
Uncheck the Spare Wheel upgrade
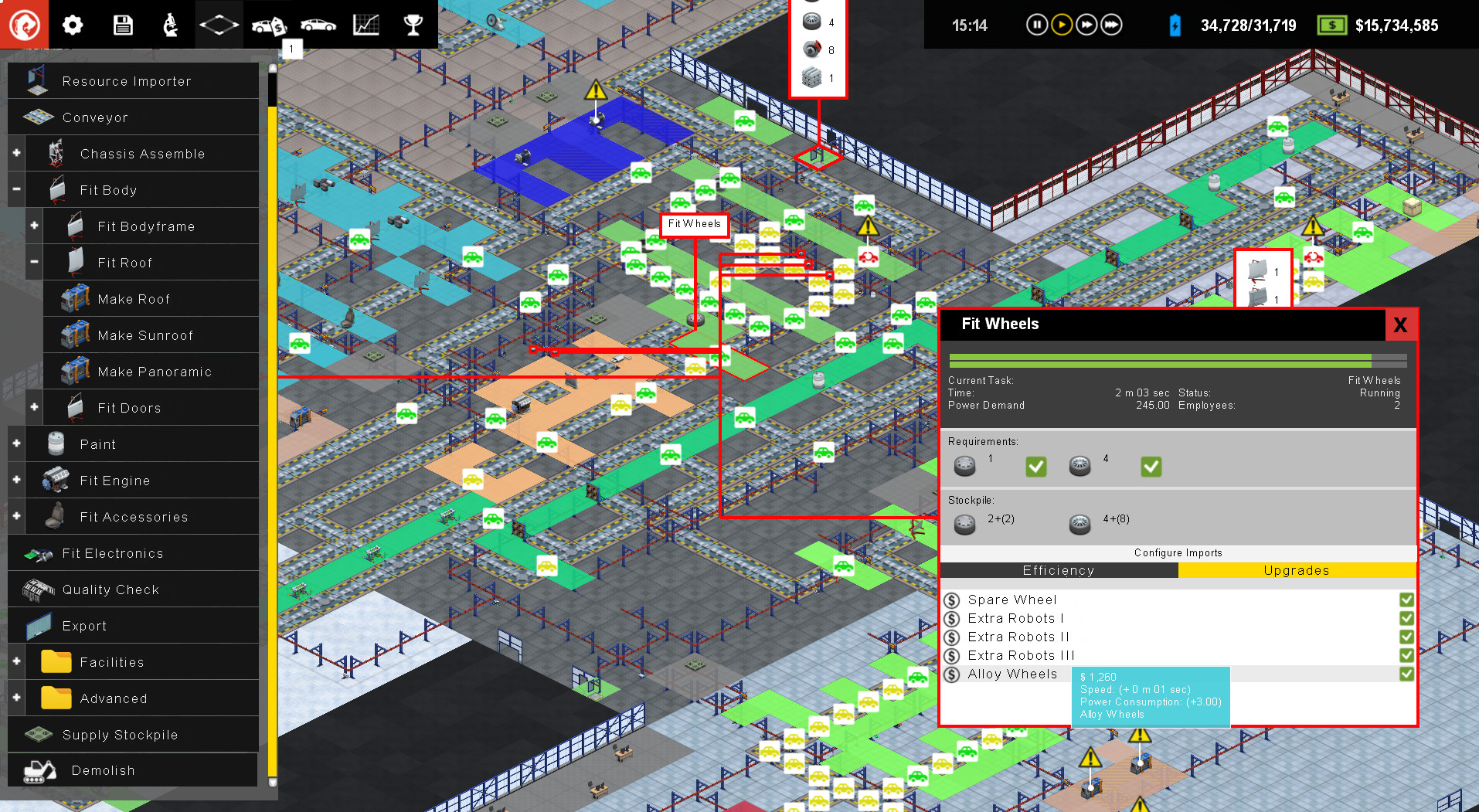pyautogui.click(x=1406, y=599)
